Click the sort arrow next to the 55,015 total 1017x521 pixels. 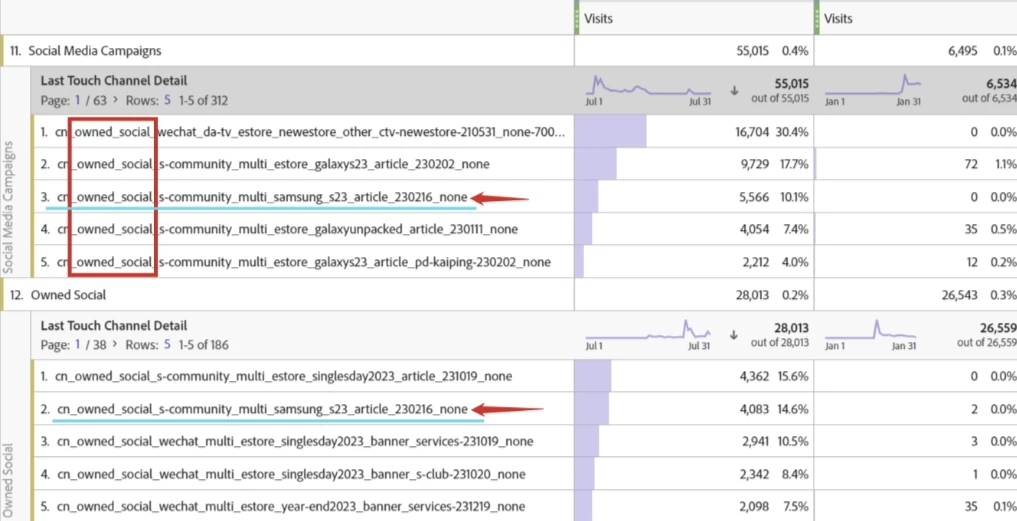tap(734, 91)
